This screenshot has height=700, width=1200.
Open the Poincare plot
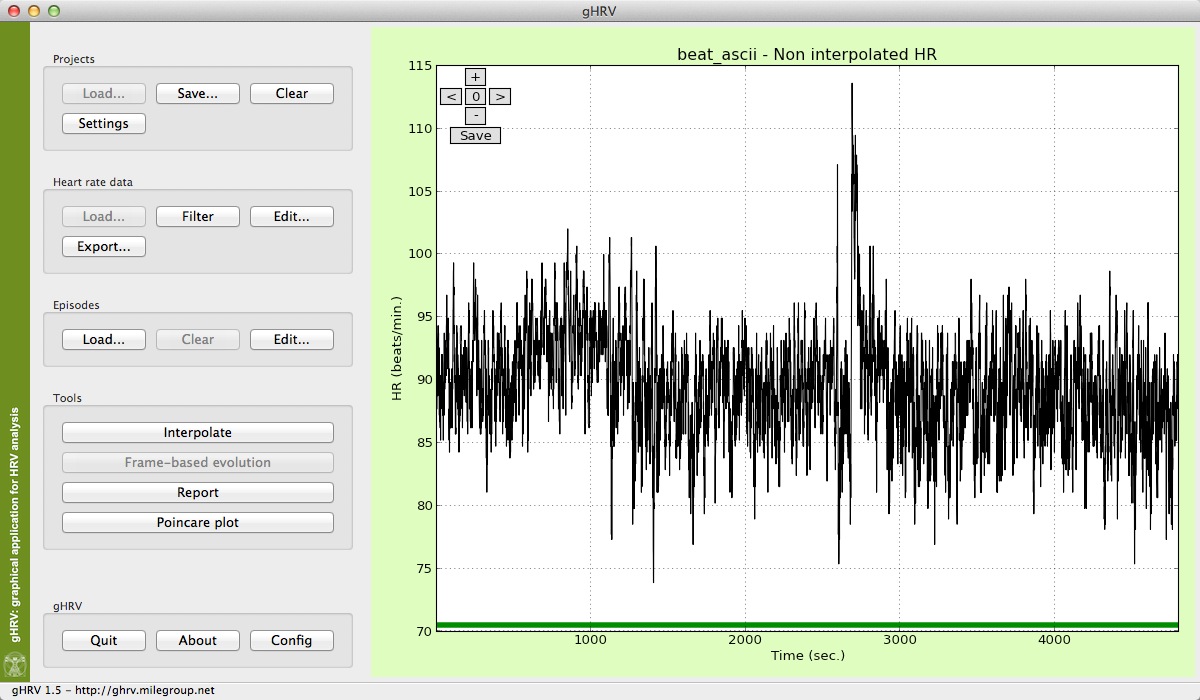pyautogui.click(x=198, y=523)
